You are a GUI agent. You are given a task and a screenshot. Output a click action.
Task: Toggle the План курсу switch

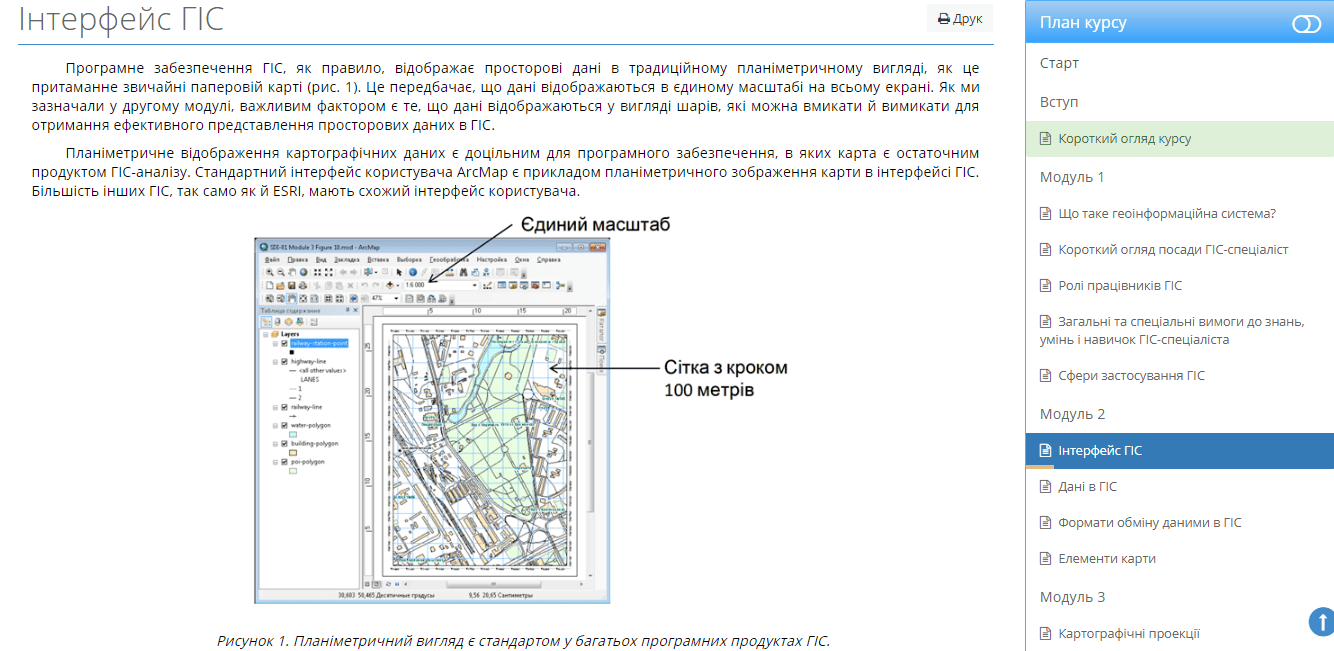tap(1306, 23)
